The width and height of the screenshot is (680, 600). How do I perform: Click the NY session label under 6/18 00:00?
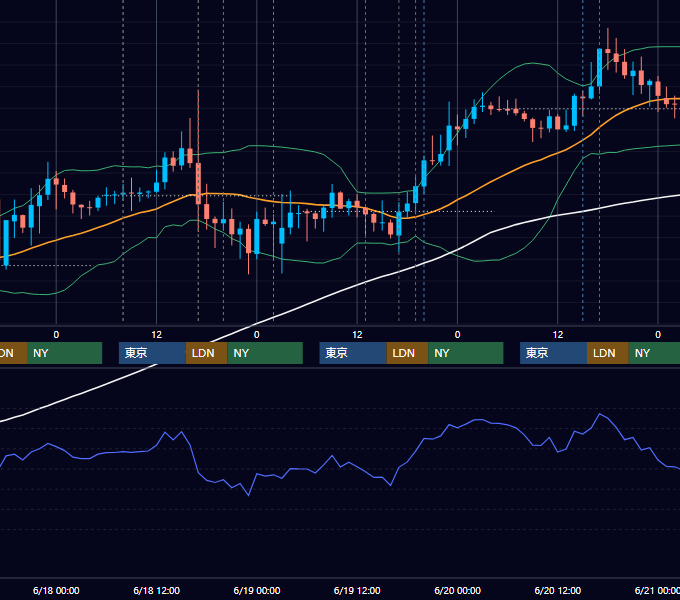64,353
